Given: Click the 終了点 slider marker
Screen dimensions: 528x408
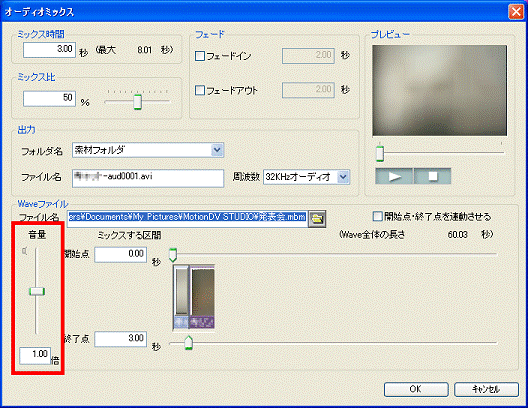Looking at the screenshot, I should point(189,342).
